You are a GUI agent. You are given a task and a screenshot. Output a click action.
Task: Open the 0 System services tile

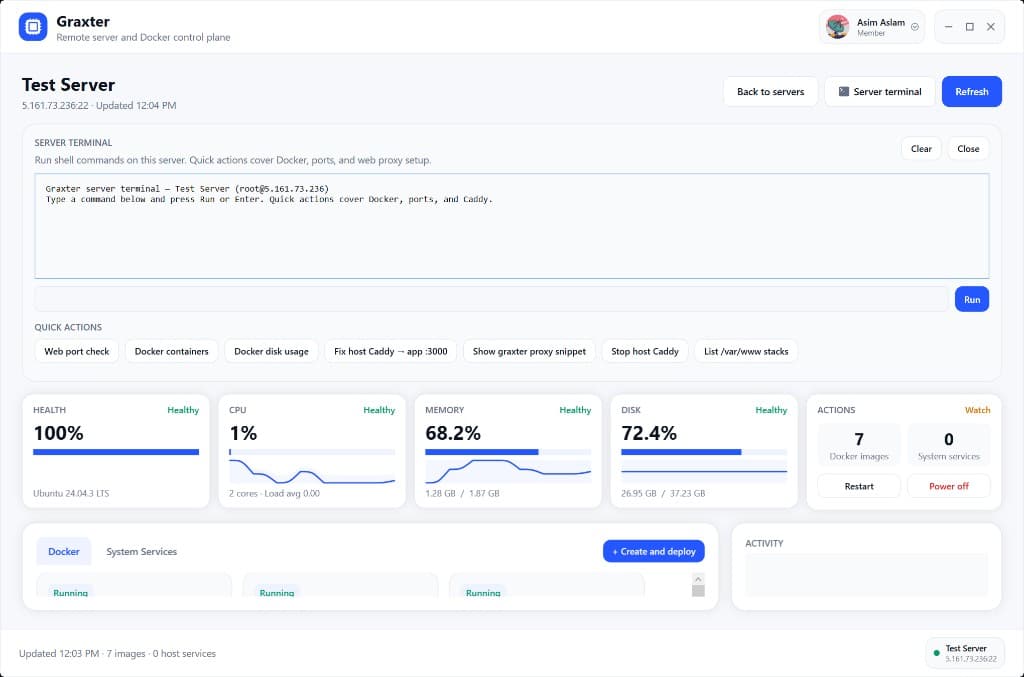(x=948, y=445)
